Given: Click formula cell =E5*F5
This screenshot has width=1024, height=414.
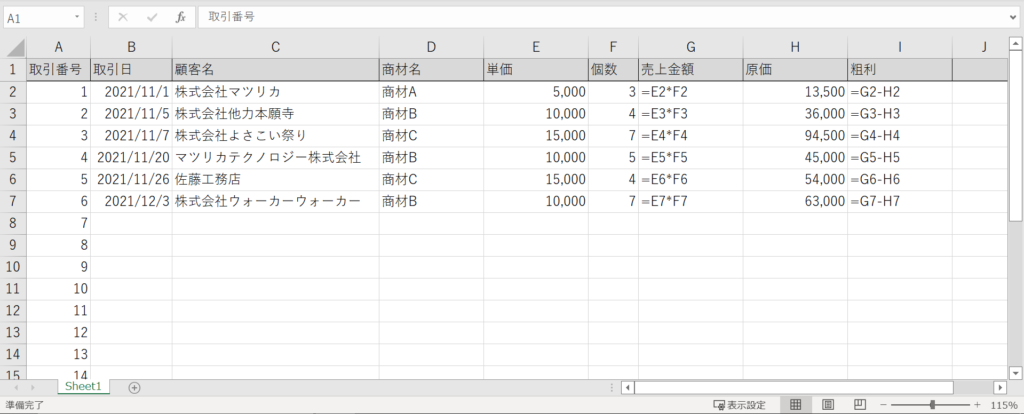Looking at the screenshot, I should click(690, 157).
